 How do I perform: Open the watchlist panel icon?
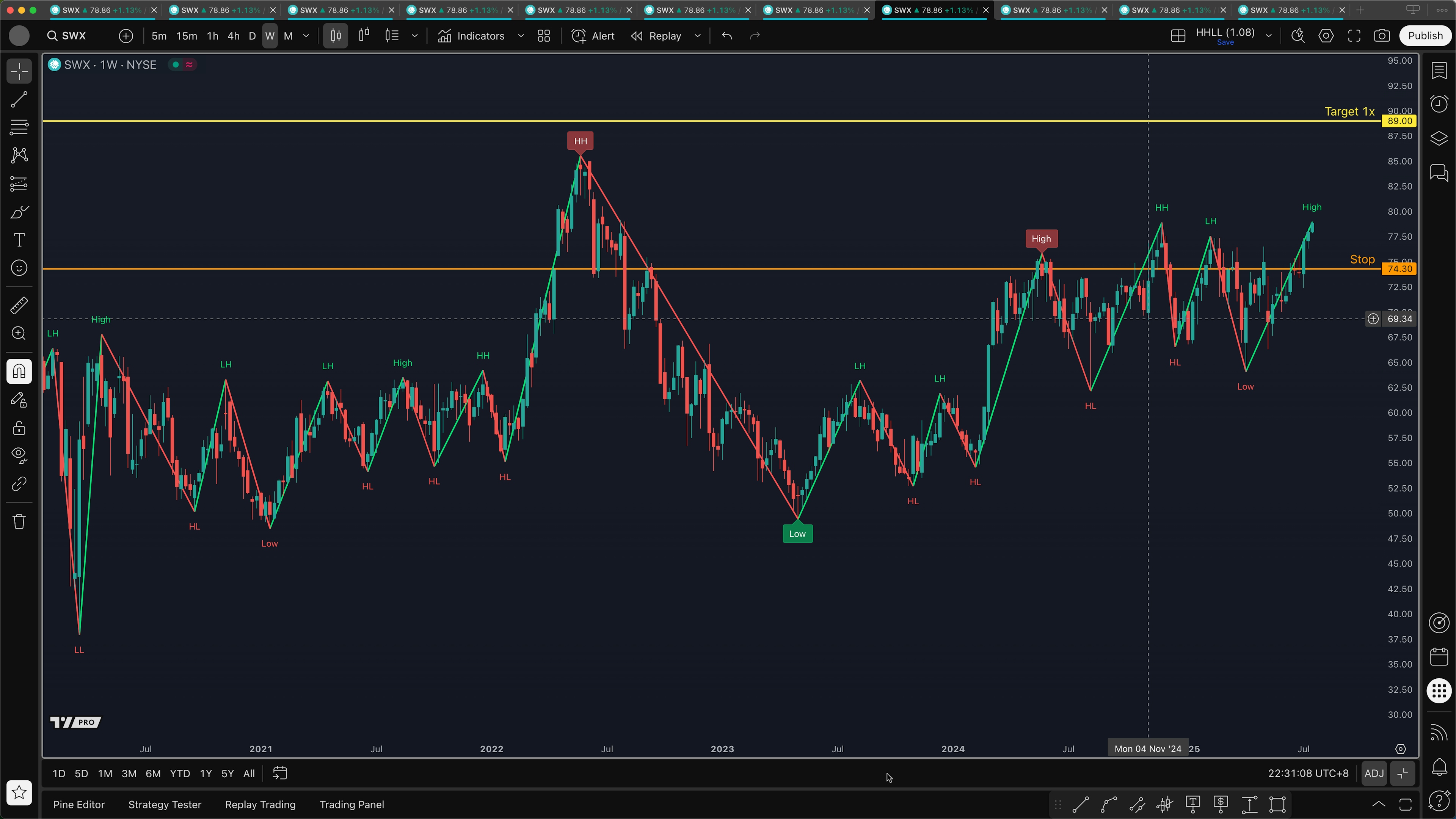[x=1439, y=71]
